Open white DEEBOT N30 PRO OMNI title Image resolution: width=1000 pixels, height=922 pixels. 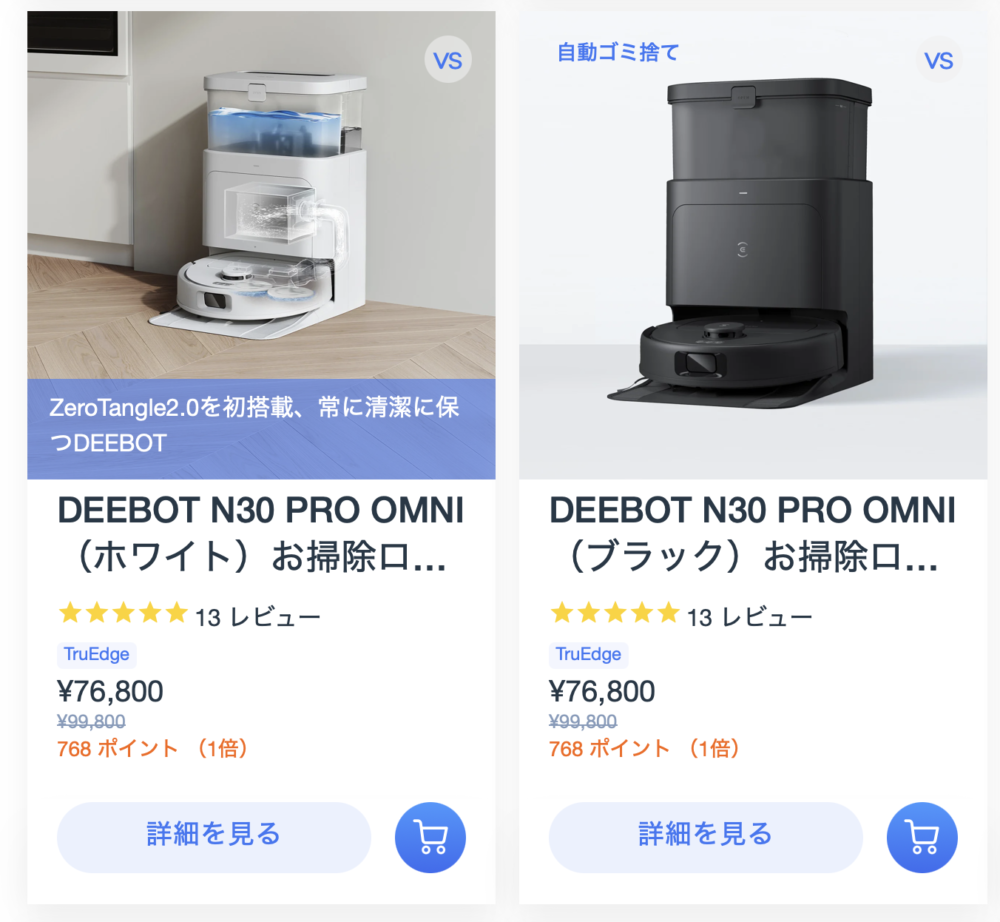click(261, 534)
